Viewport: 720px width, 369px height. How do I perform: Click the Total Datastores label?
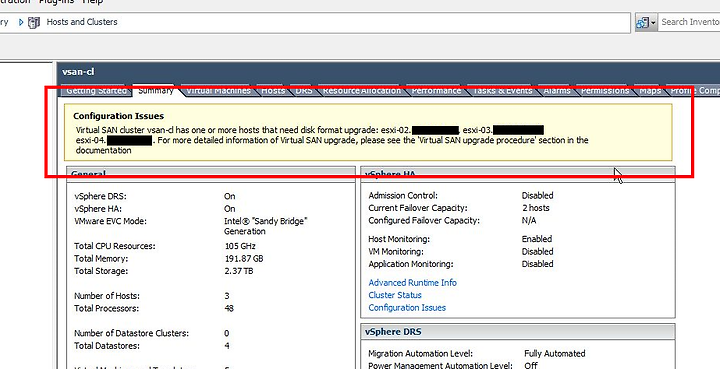click(x=107, y=346)
